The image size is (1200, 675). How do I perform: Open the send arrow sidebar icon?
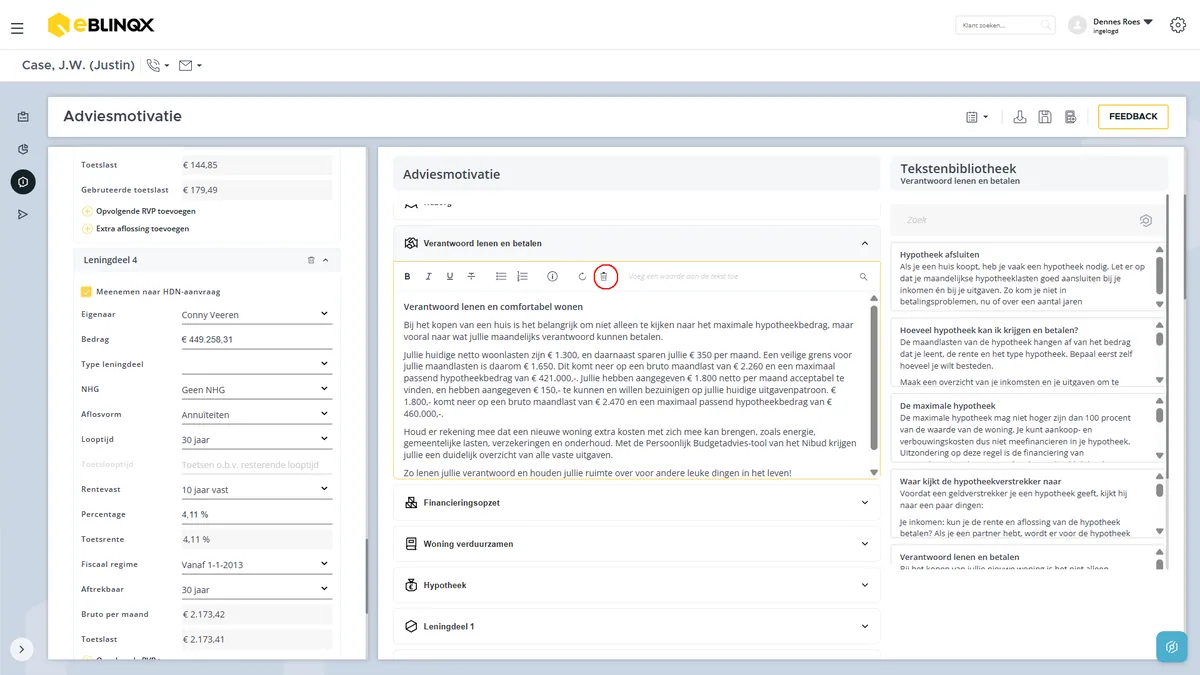[23, 214]
